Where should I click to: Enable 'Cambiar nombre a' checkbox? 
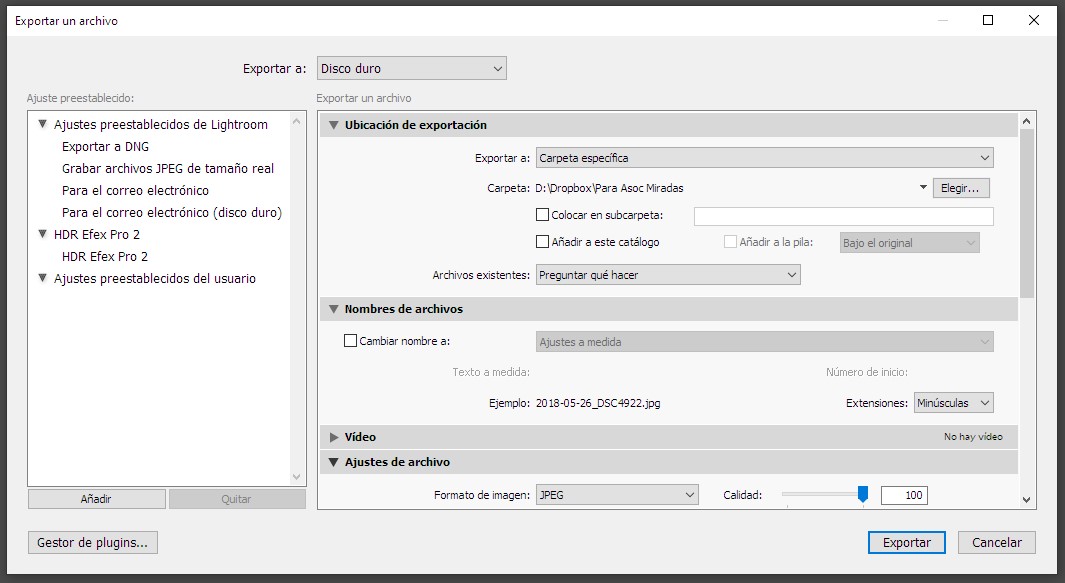(x=350, y=341)
